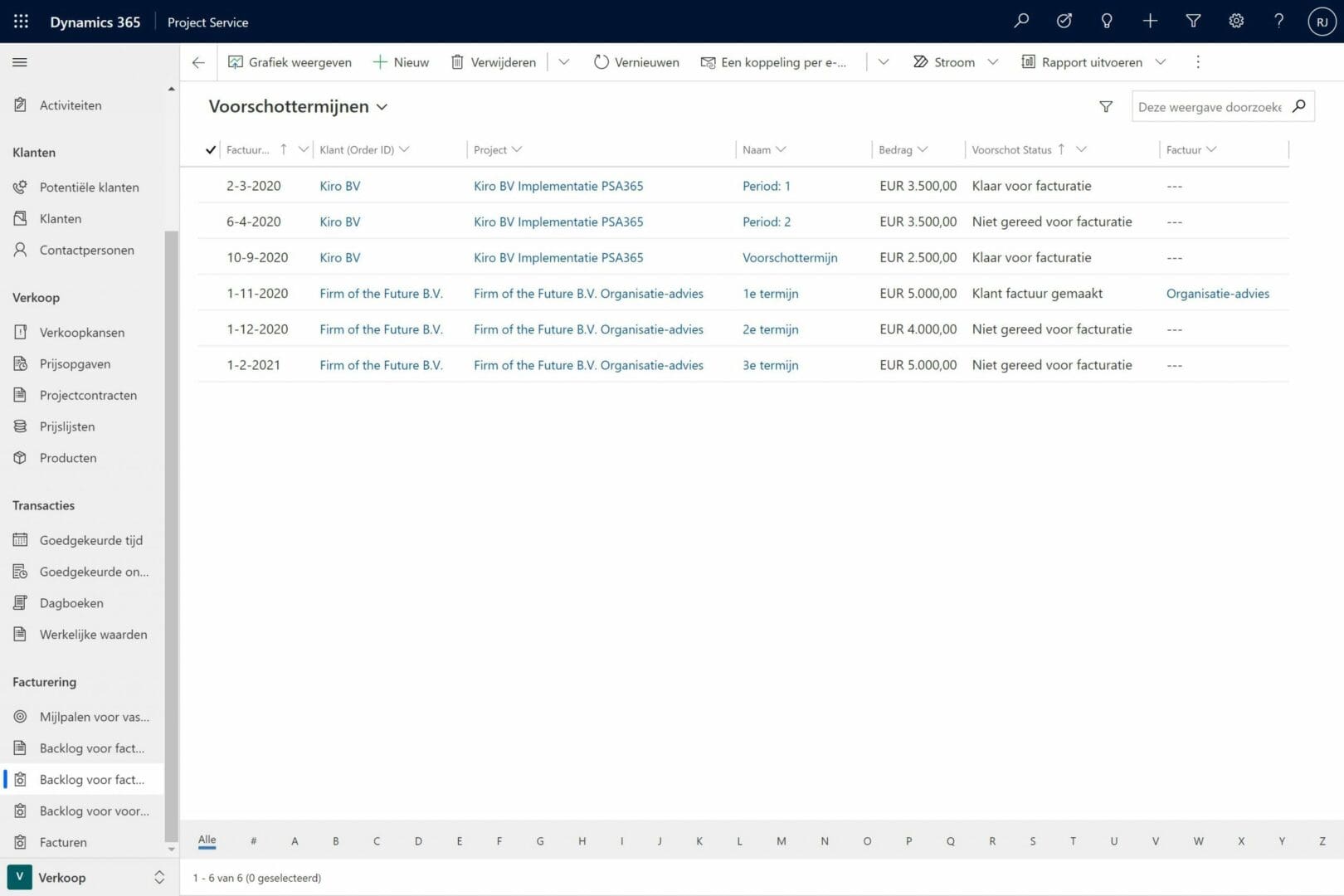Open the Dynamics 365 app launcher grid
The image size is (1344, 896).
click(21, 22)
